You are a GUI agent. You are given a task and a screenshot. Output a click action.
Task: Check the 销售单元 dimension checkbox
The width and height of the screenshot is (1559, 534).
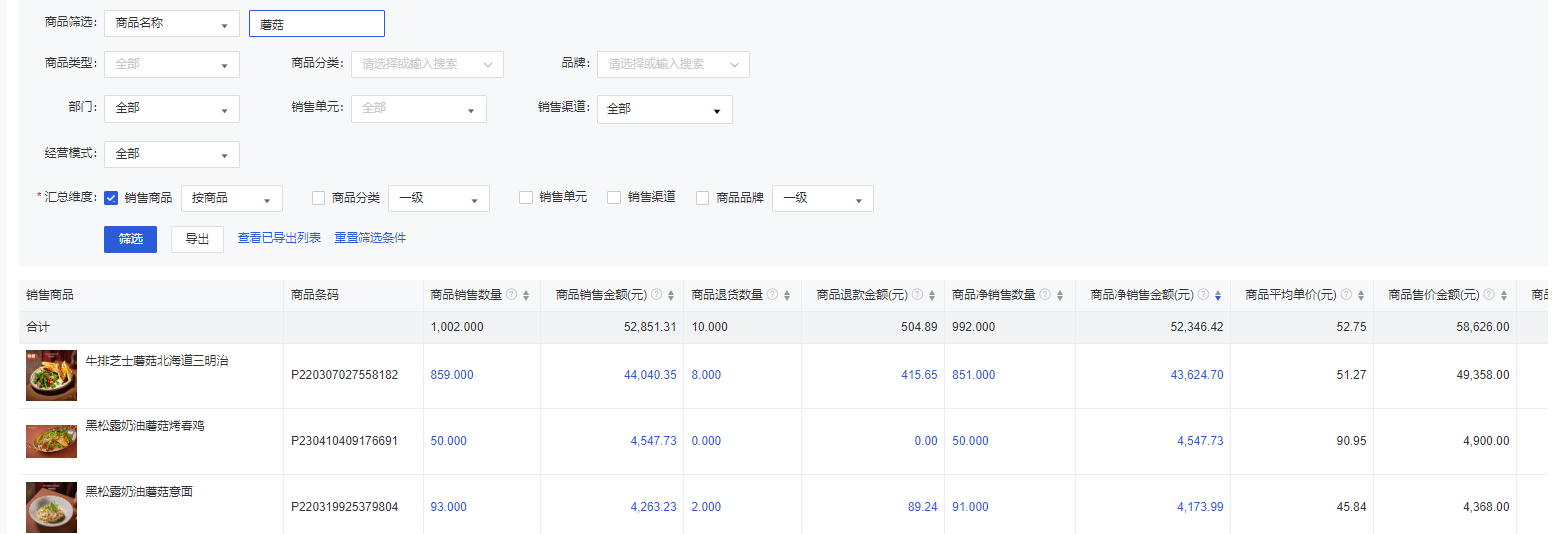pos(525,198)
